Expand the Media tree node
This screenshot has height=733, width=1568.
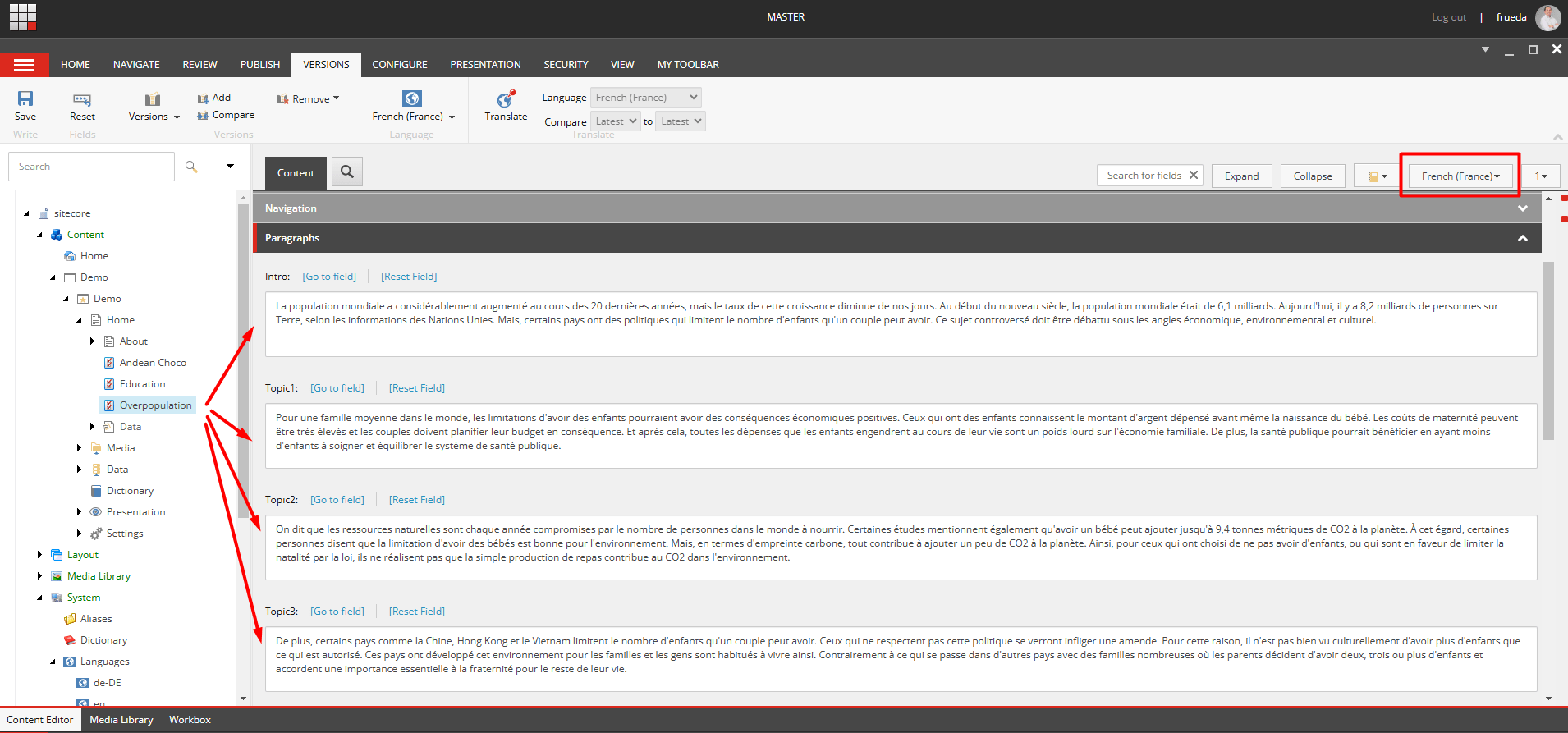(x=79, y=448)
